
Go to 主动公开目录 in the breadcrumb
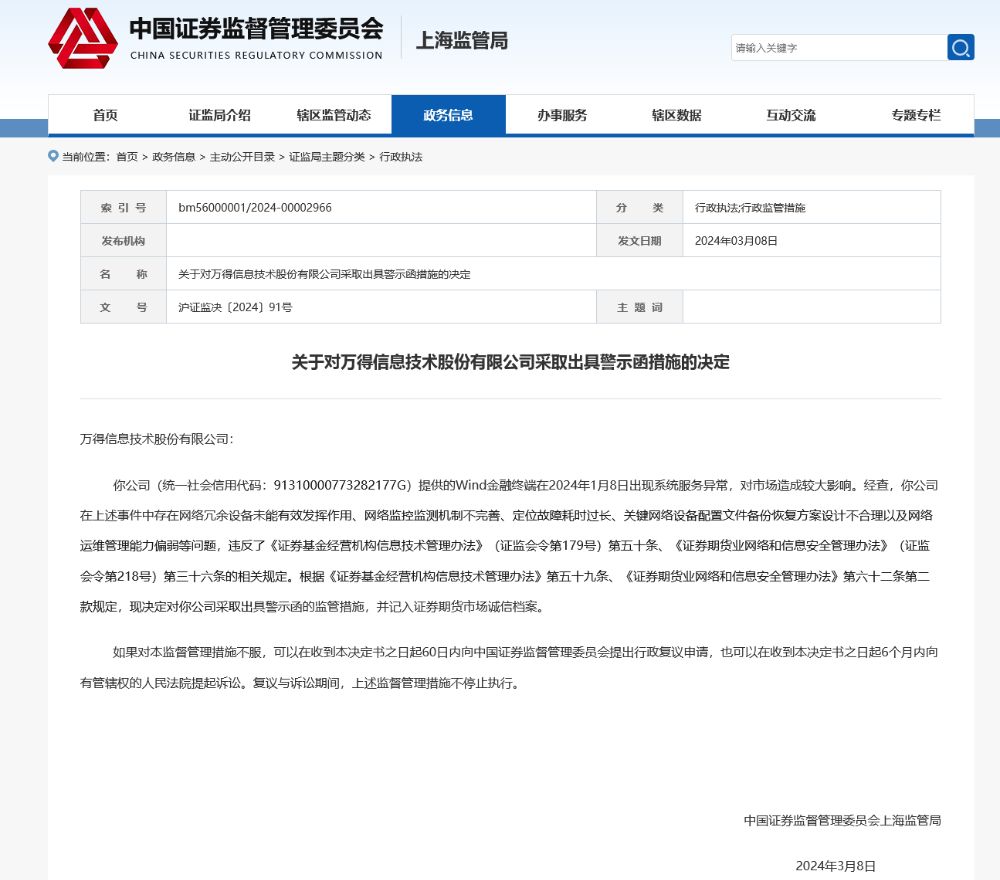242,157
